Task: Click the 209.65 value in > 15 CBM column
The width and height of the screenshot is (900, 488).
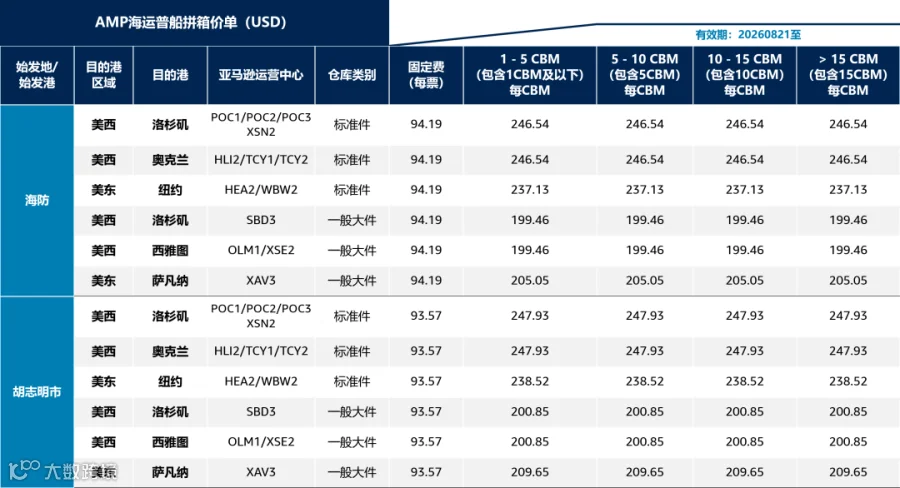Action: click(848, 472)
